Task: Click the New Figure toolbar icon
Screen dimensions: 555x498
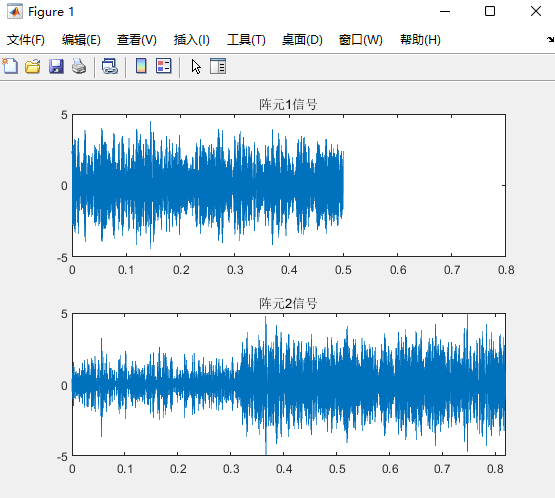Action: (x=10, y=66)
